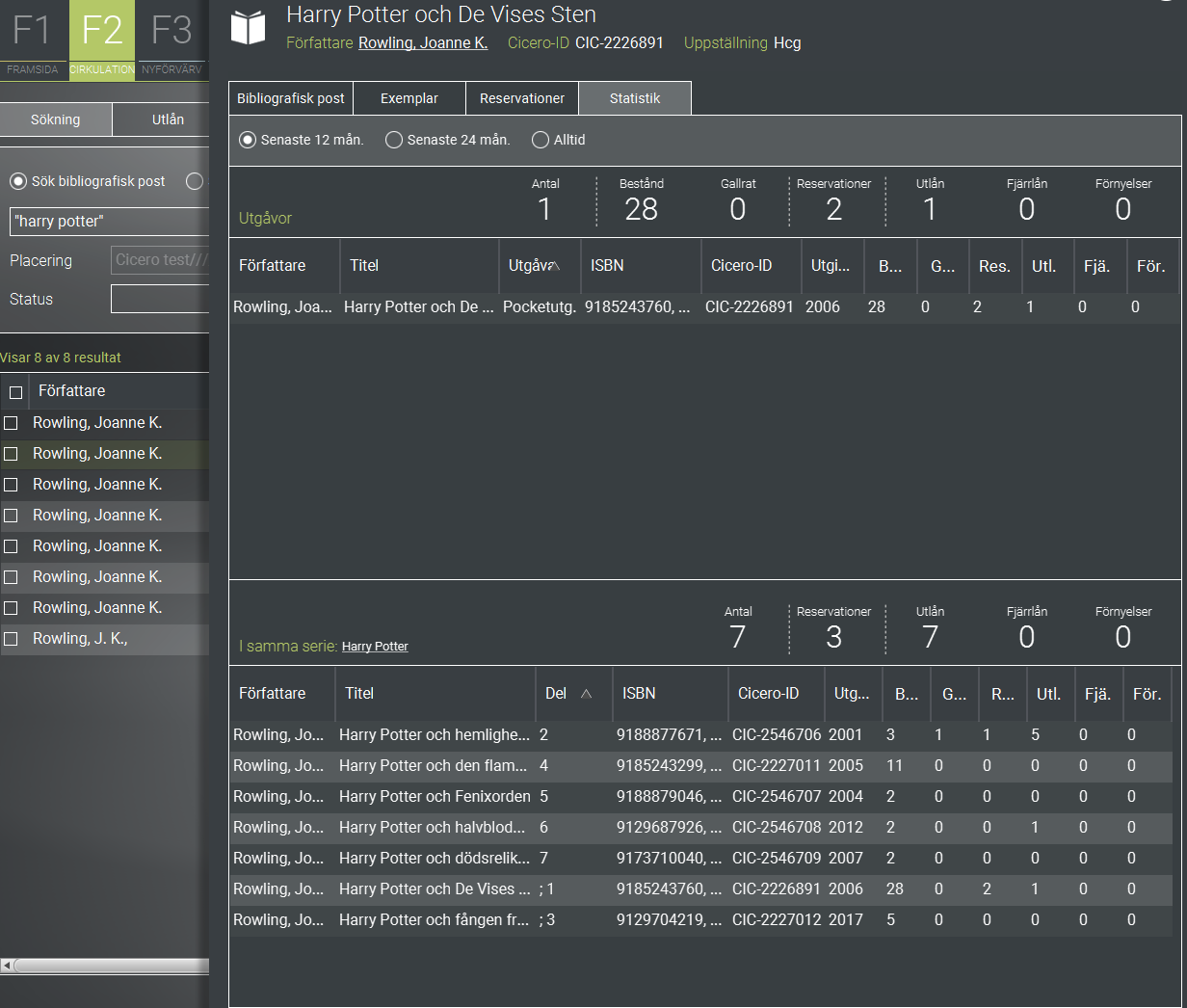Click the book title Harry Potter och De Vises Sten
1187x1008 pixels.
coord(441,14)
